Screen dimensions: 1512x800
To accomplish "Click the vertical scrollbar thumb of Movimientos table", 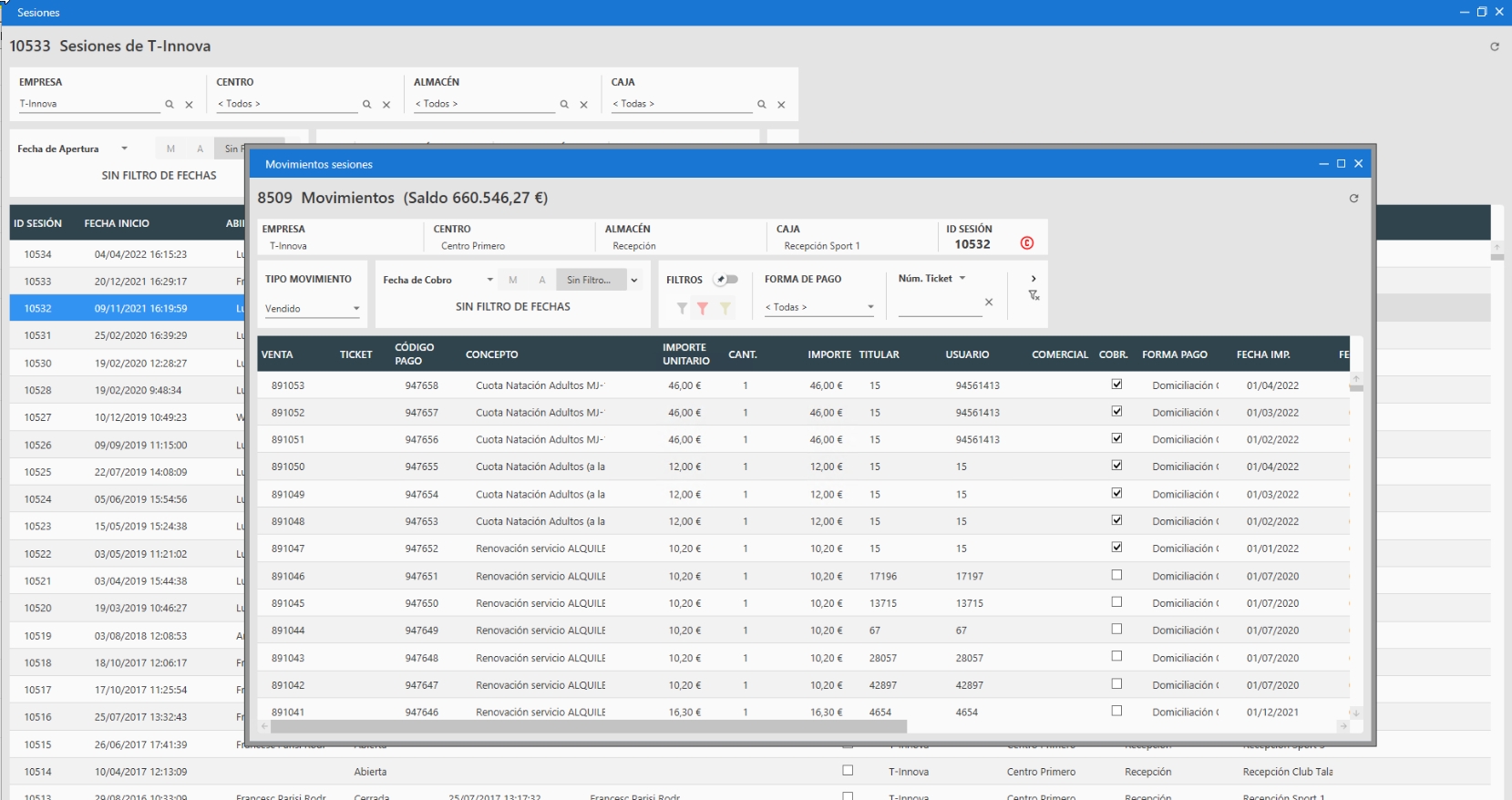I will [1356, 388].
